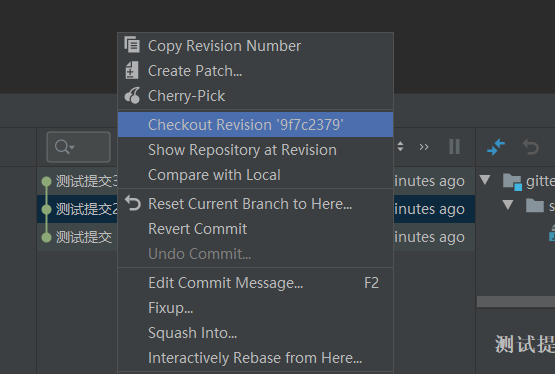Click the pause-shaped toolbar icon

pos(454,146)
